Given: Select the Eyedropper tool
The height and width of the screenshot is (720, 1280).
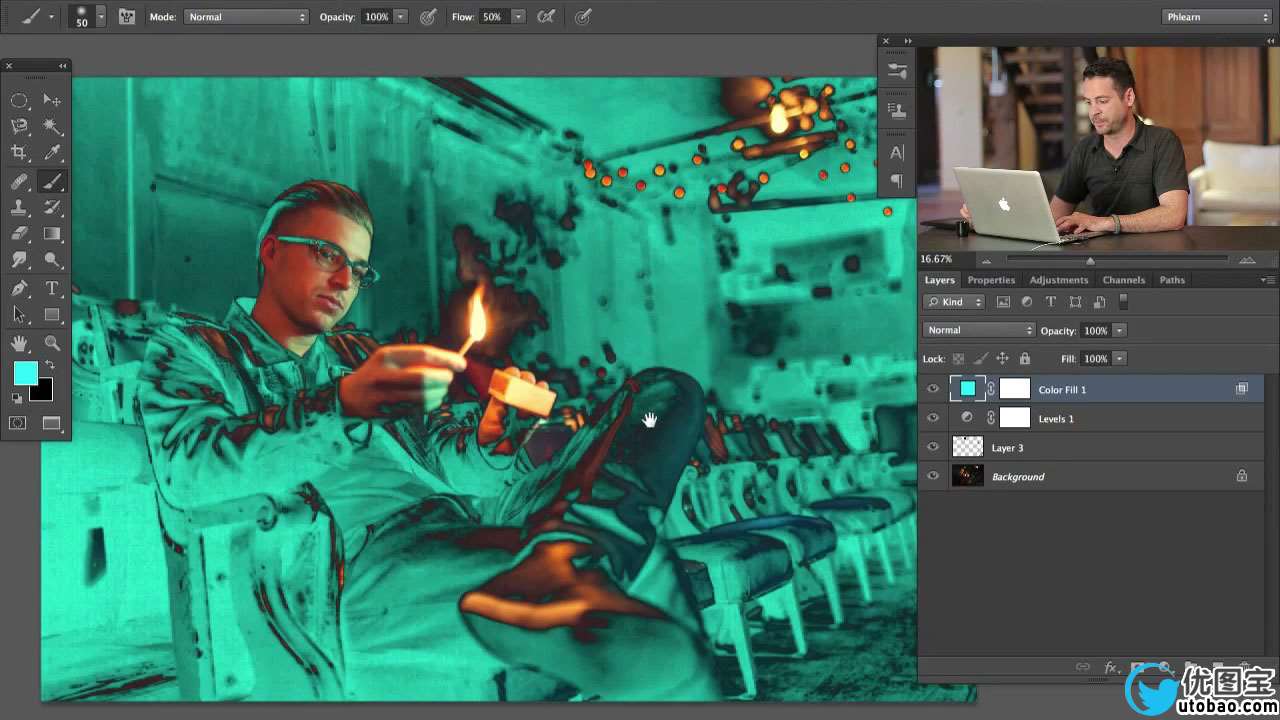Looking at the screenshot, I should tap(52, 153).
